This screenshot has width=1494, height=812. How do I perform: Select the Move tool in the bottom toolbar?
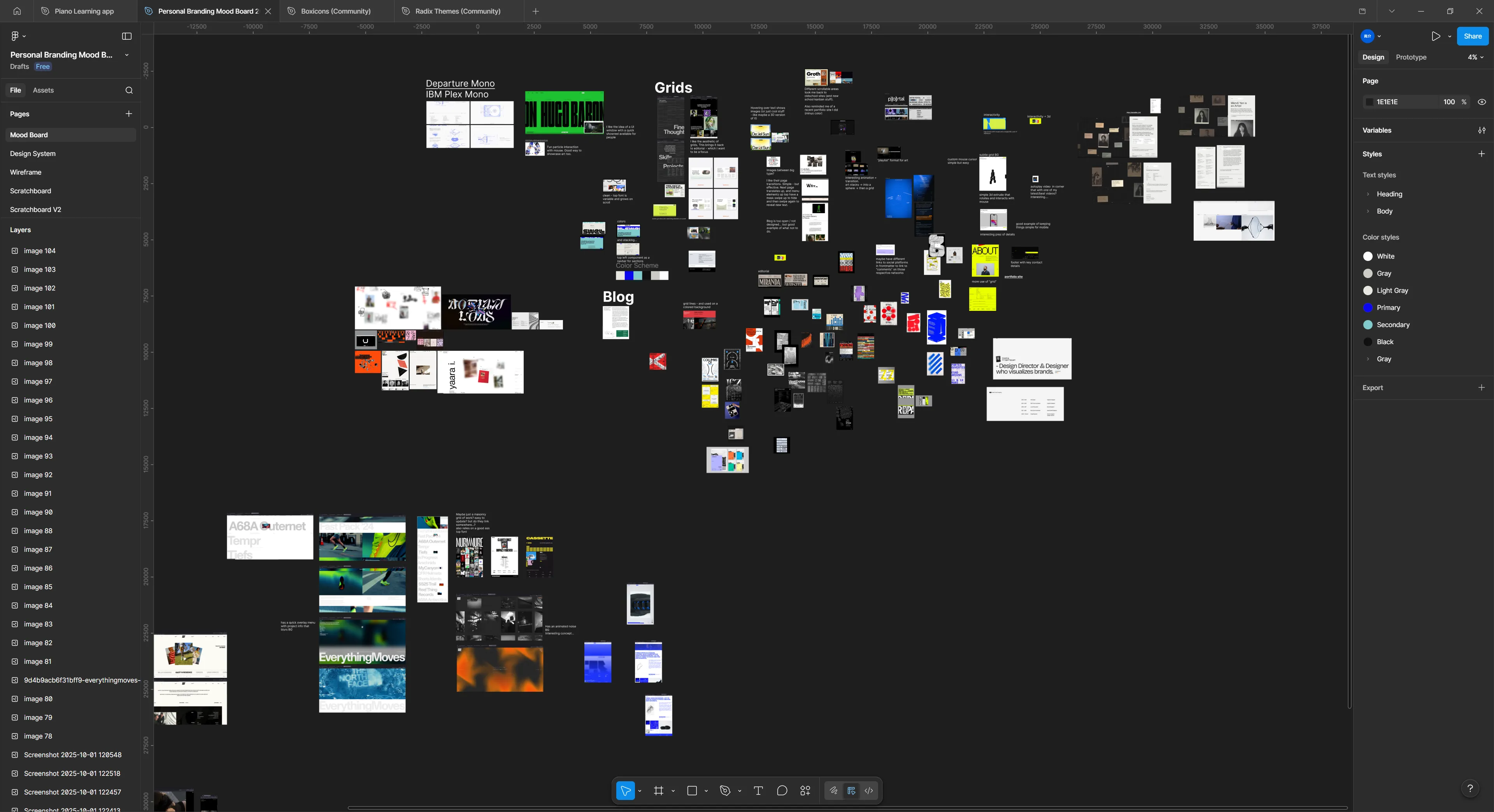click(x=625, y=790)
